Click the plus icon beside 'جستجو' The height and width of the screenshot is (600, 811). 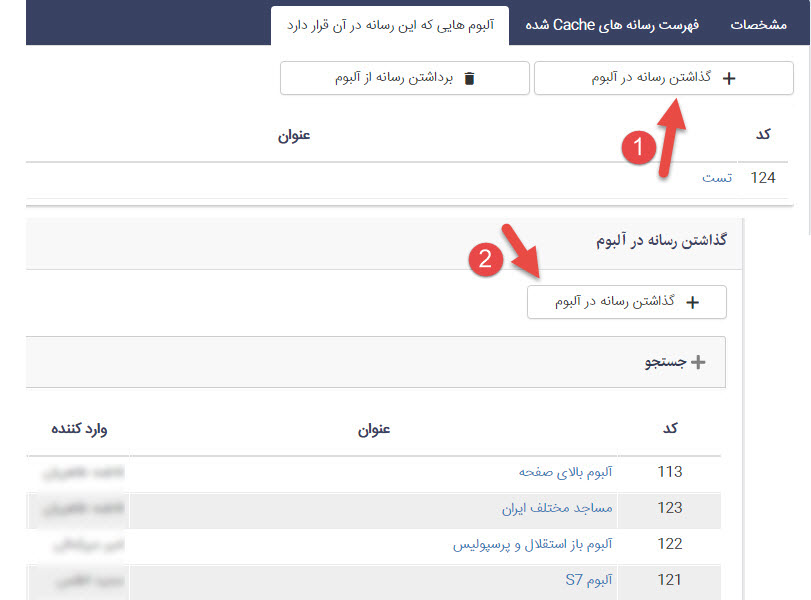coord(697,362)
